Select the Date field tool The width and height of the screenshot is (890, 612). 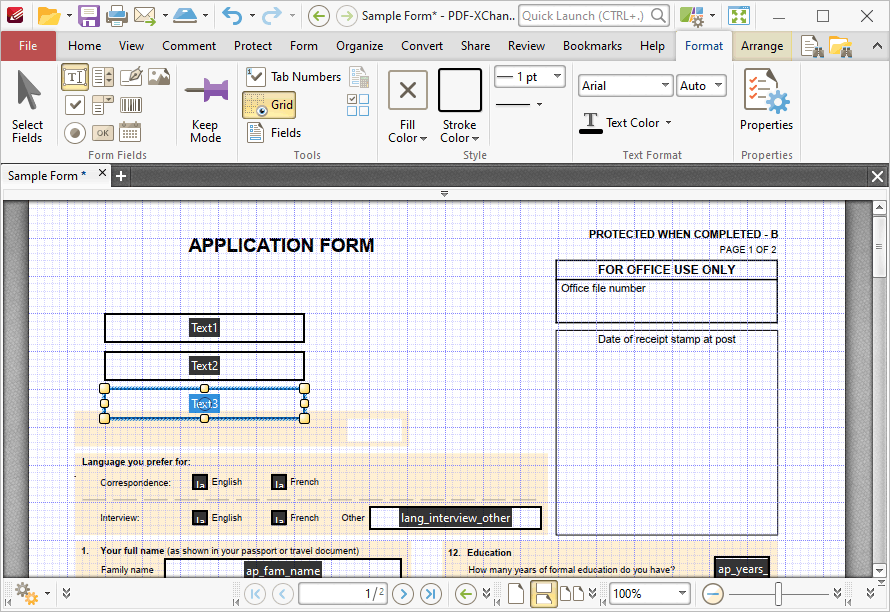tap(130, 132)
